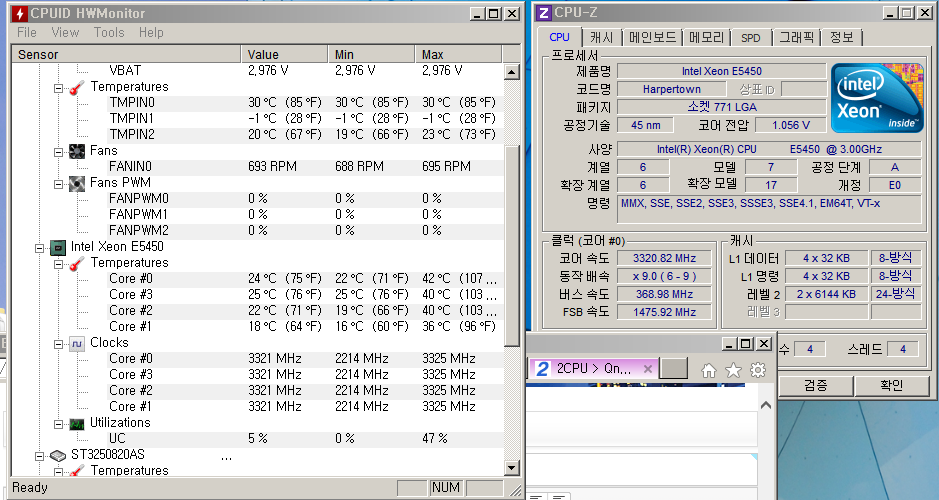939x500 pixels.
Task: Click HWMonitor scrollbar down arrow
Action: pos(511,468)
